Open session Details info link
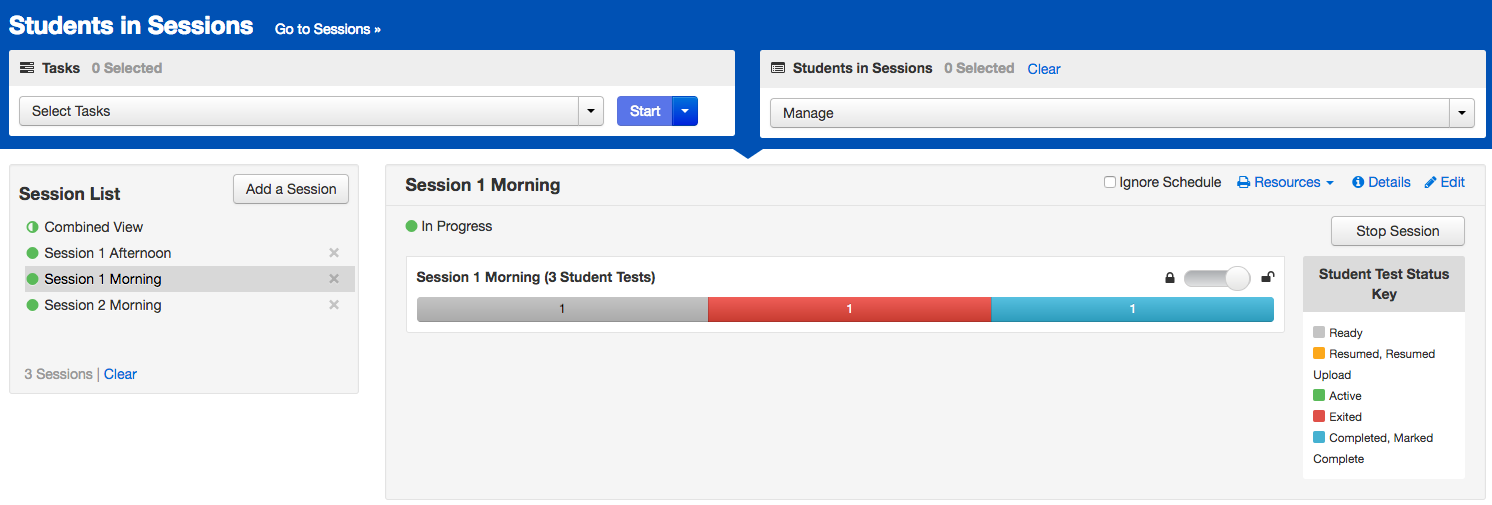Image resolution: width=1492 pixels, height=505 pixels. coord(1381,182)
